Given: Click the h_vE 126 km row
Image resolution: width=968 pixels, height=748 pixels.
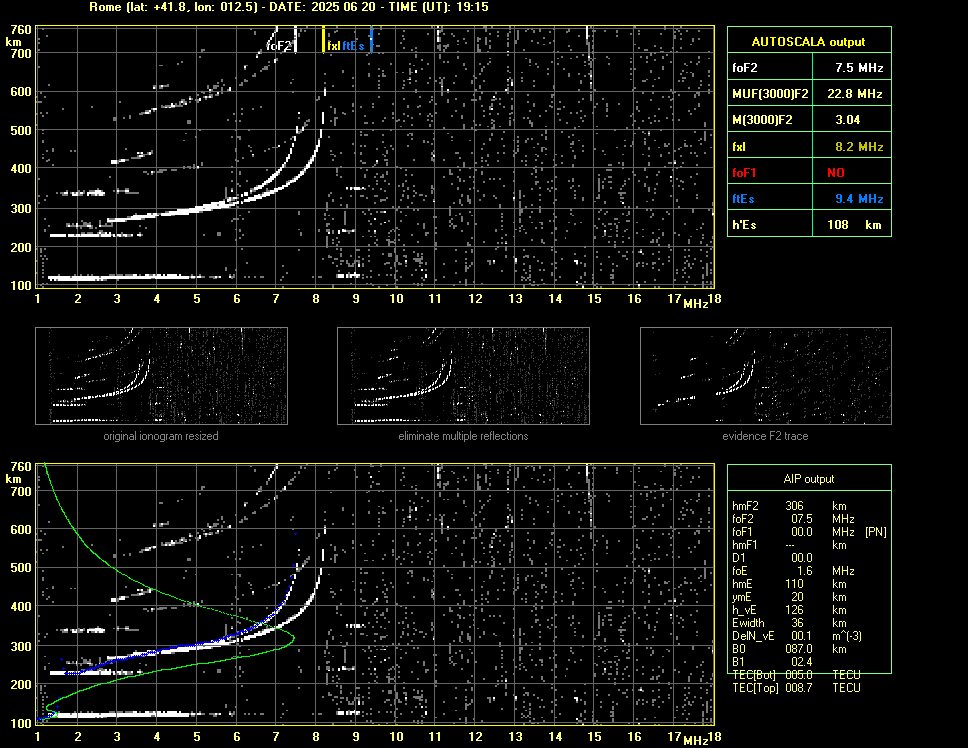Looking at the screenshot, I should tap(789, 610).
